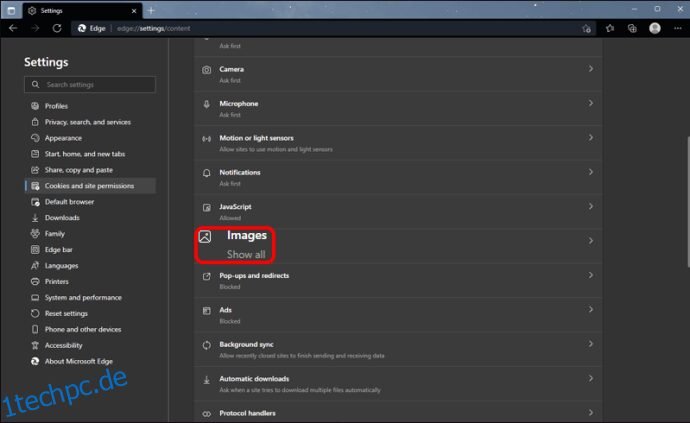Expand the JavaScript chevron
690x423 pixels.
(591, 206)
